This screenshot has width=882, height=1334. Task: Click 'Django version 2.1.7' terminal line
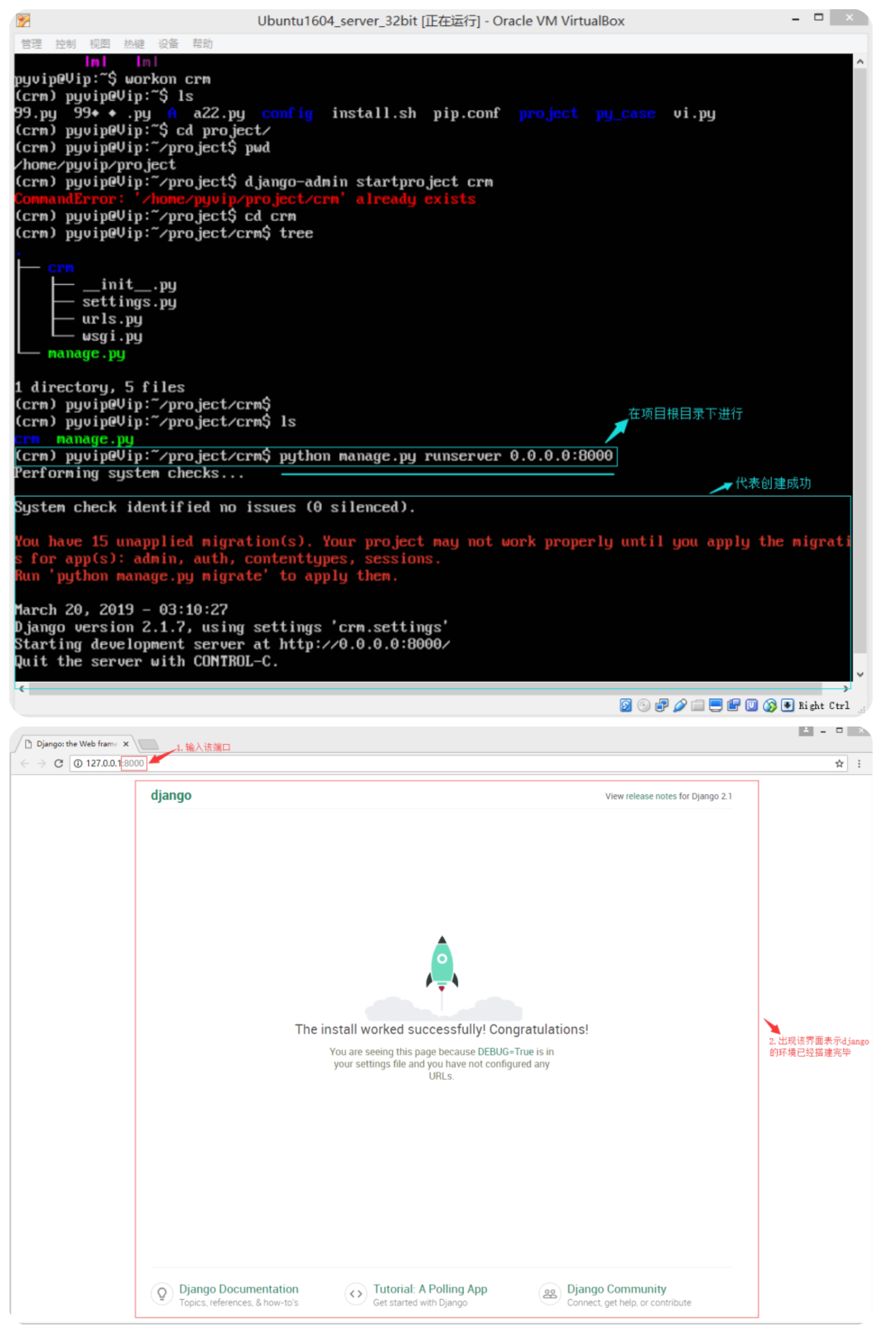[232, 627]
